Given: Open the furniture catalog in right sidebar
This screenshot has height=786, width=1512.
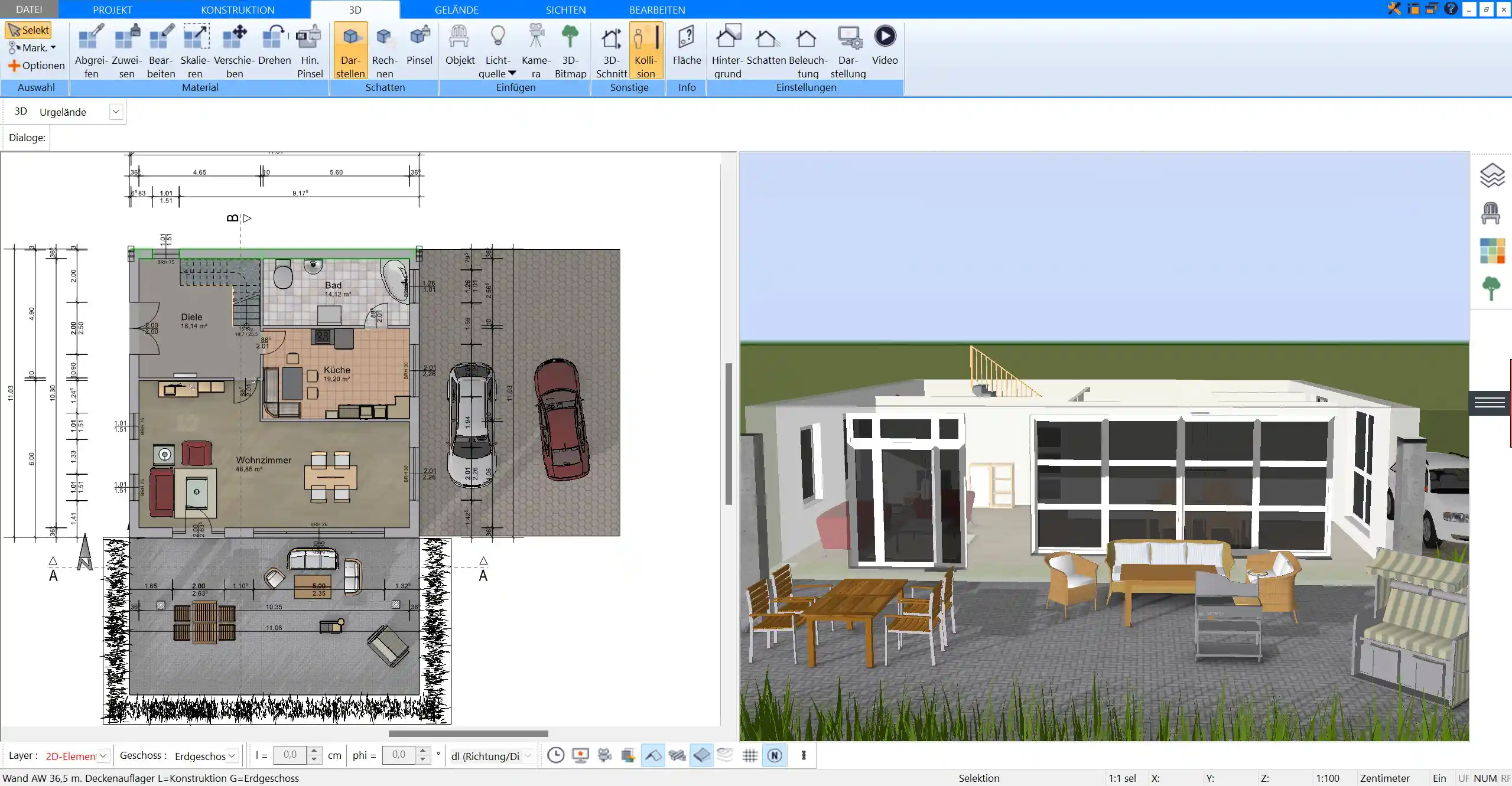Looking at the screenshot, I should (1491, 213).
